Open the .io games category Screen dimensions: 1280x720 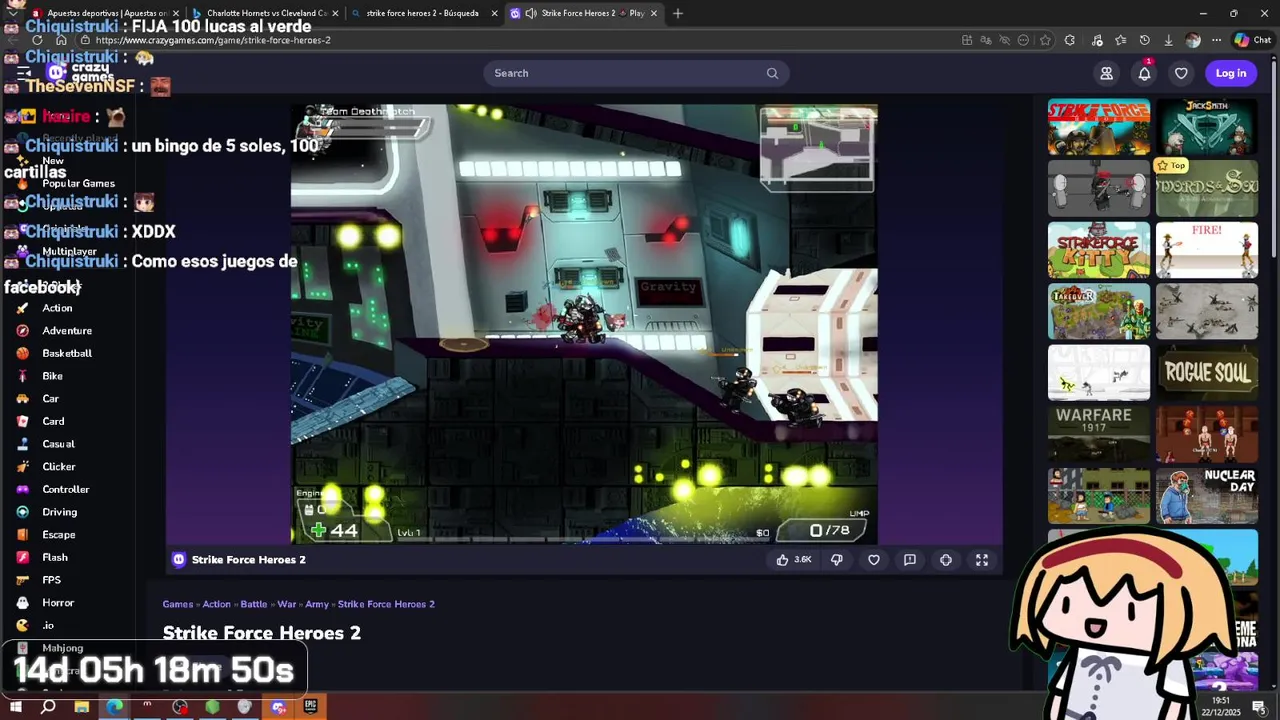pos(48,625)
